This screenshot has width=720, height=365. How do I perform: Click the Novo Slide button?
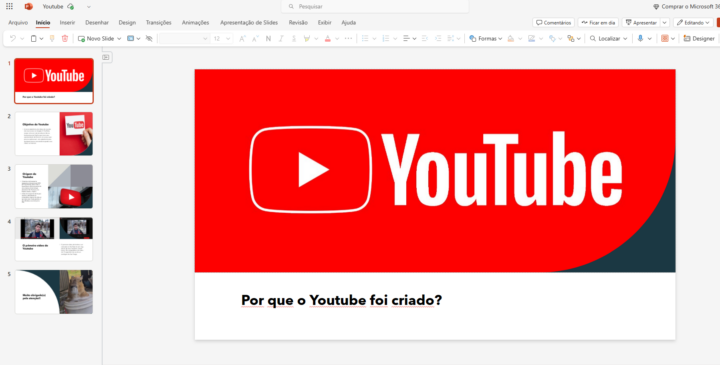tap(96, 39)
